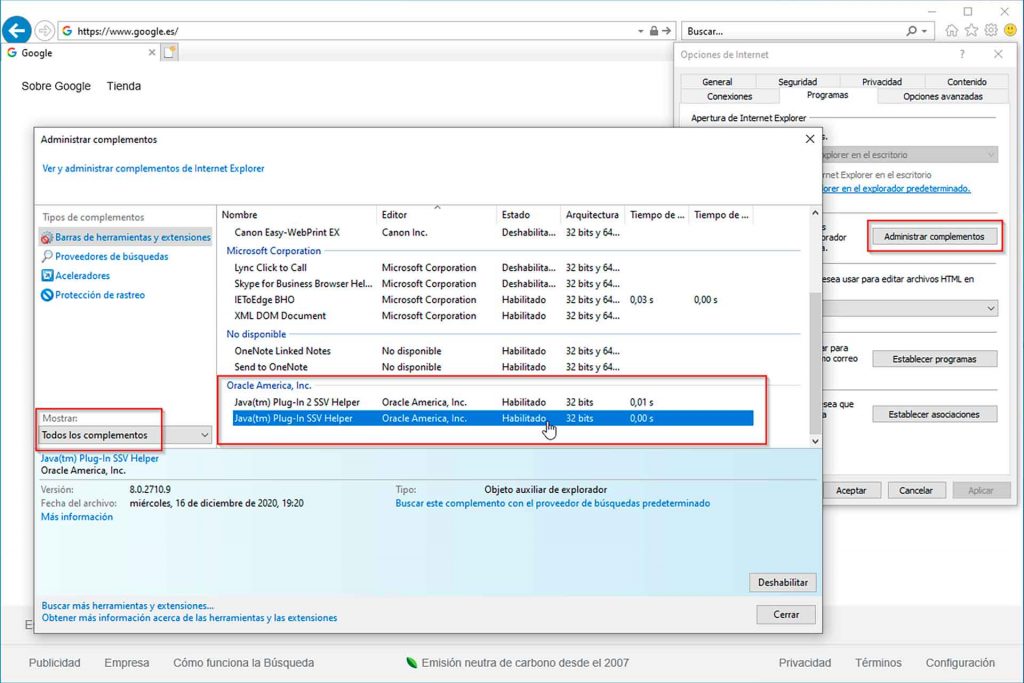This screenshot has height=683, width=1024.
Task: Switch to the Conexiones tab
Action: (729, 96)
